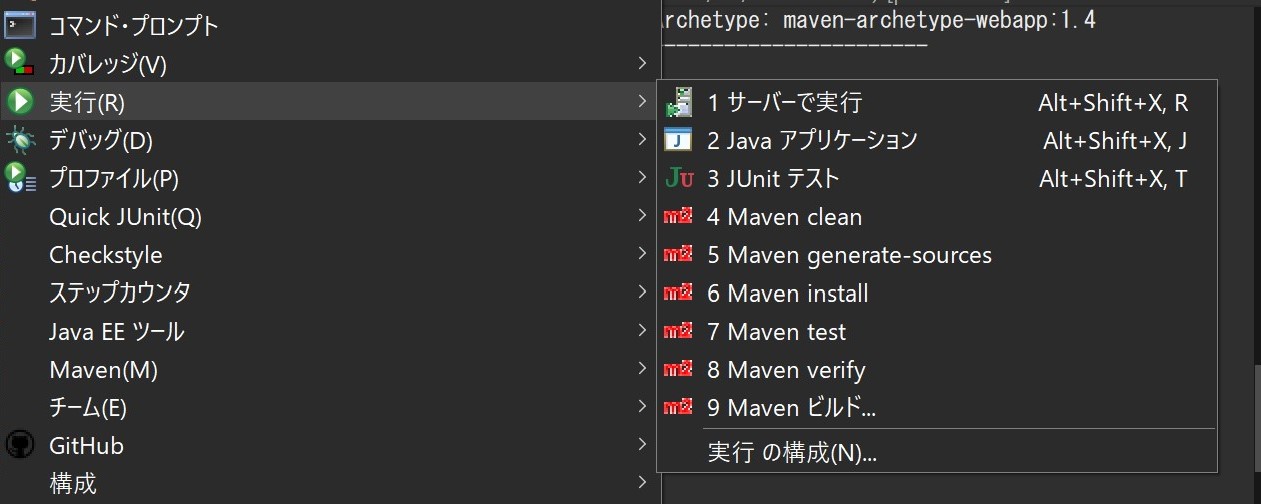The width and height of the screenshot is (1261, 504).
Task: Click the m2 icon beside Maven test
Action: pos(679,331)
